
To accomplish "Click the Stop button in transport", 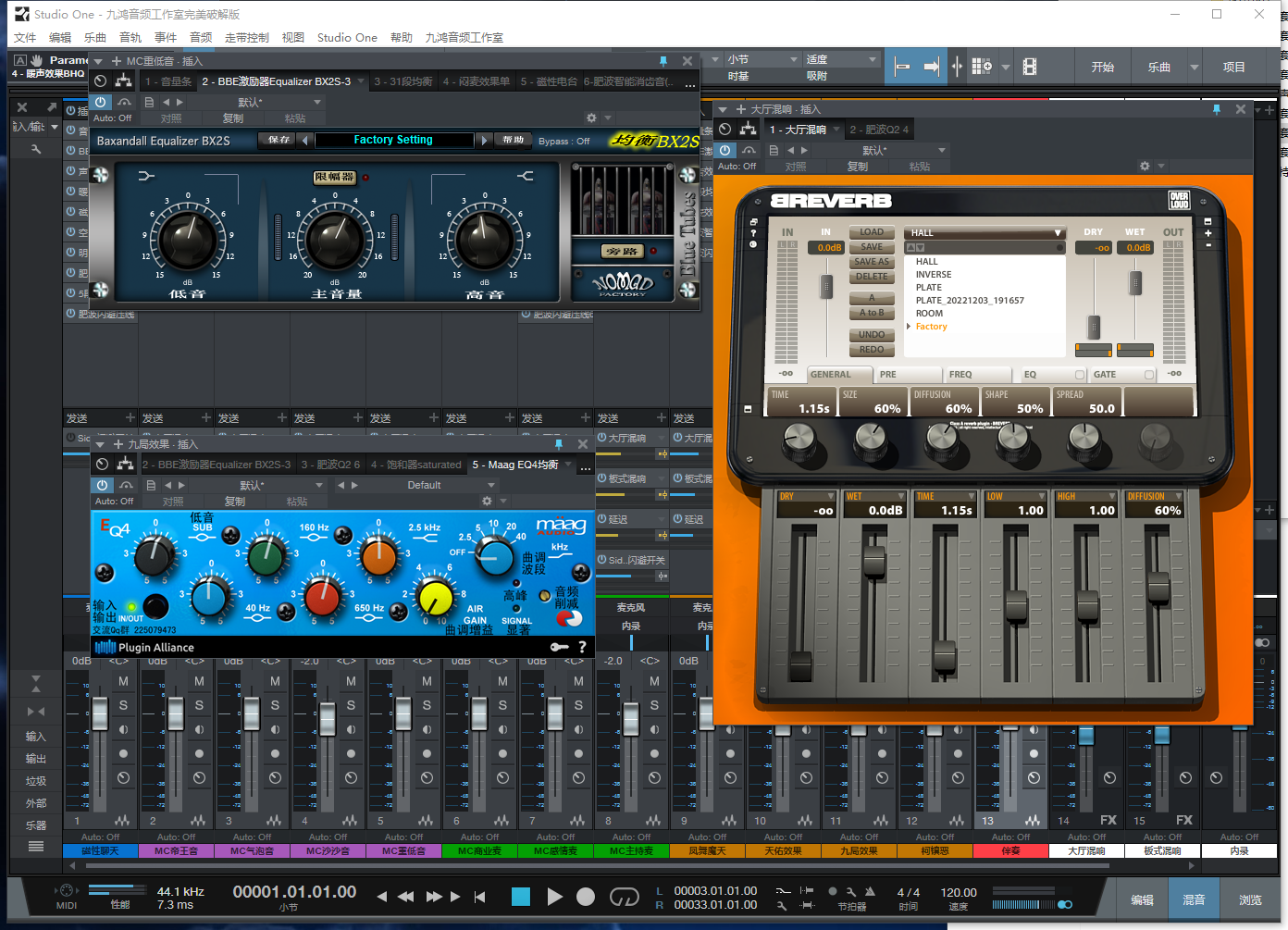I will pyautogui.click(x=521, y=897).
